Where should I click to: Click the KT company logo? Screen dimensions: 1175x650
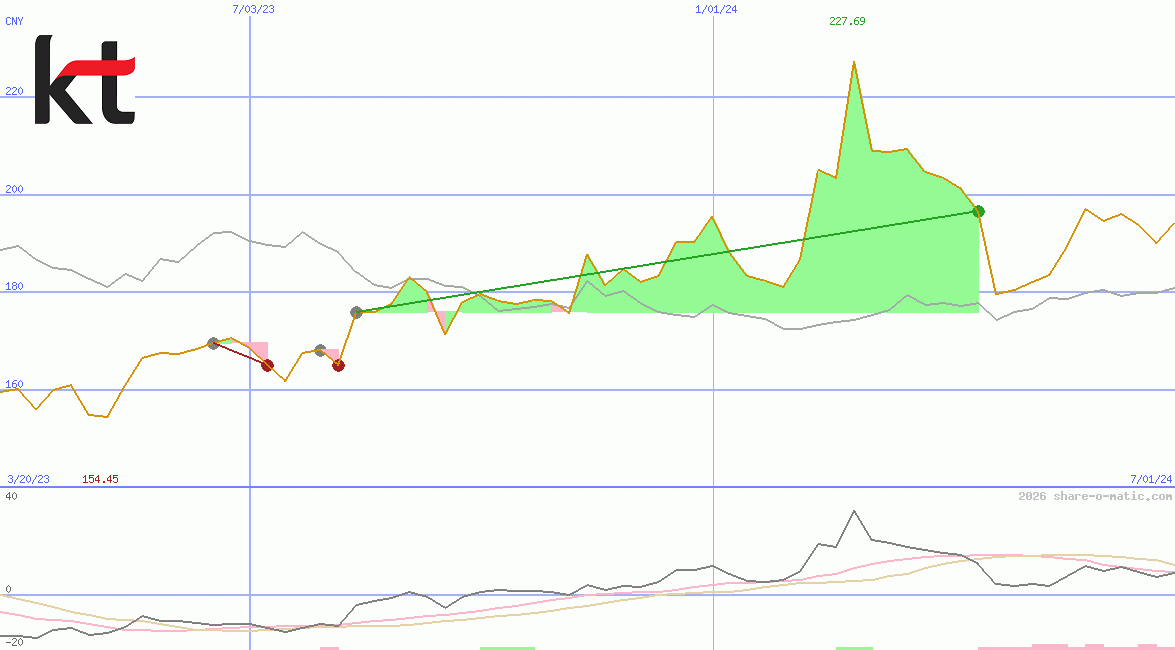click(x=84, y=80)
